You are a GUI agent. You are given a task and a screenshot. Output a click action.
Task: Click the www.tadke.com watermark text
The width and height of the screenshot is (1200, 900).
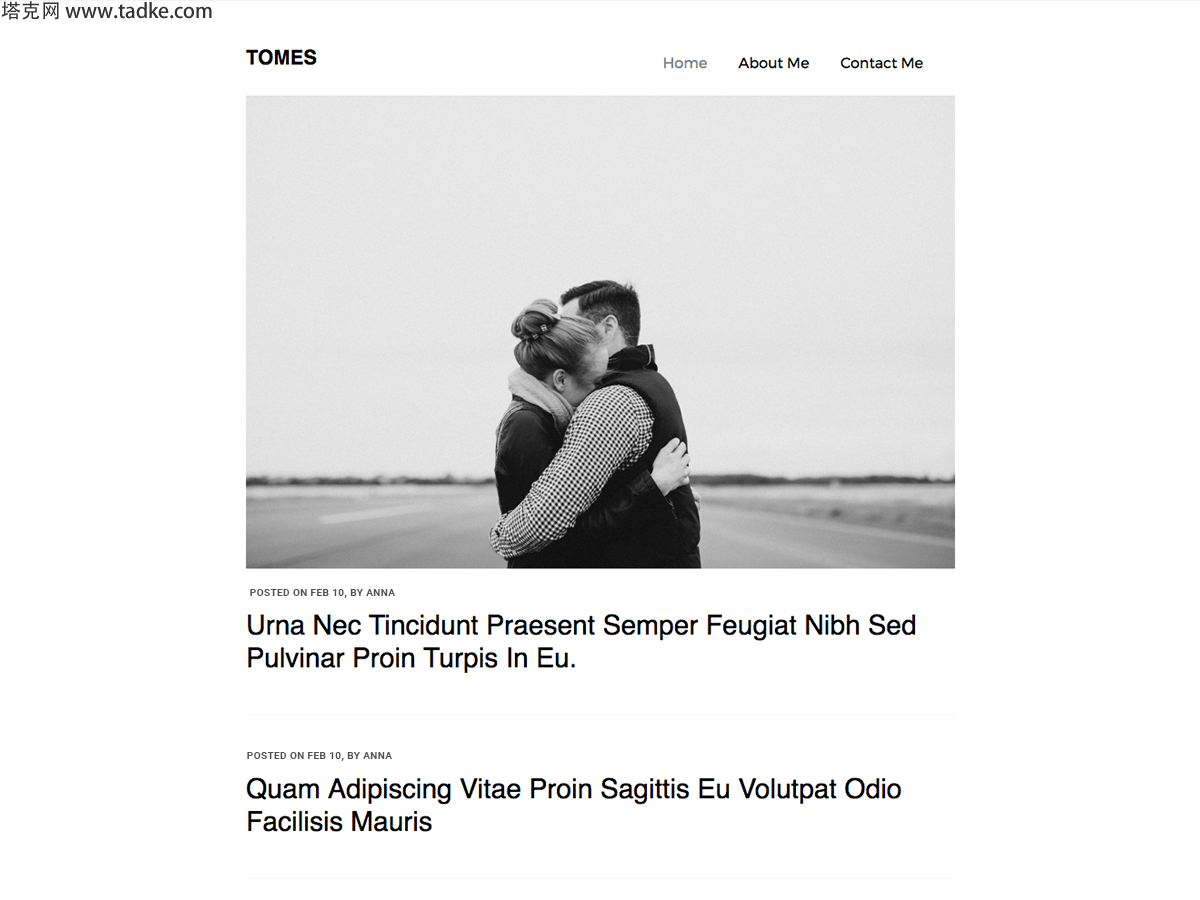tap(139, 12)
